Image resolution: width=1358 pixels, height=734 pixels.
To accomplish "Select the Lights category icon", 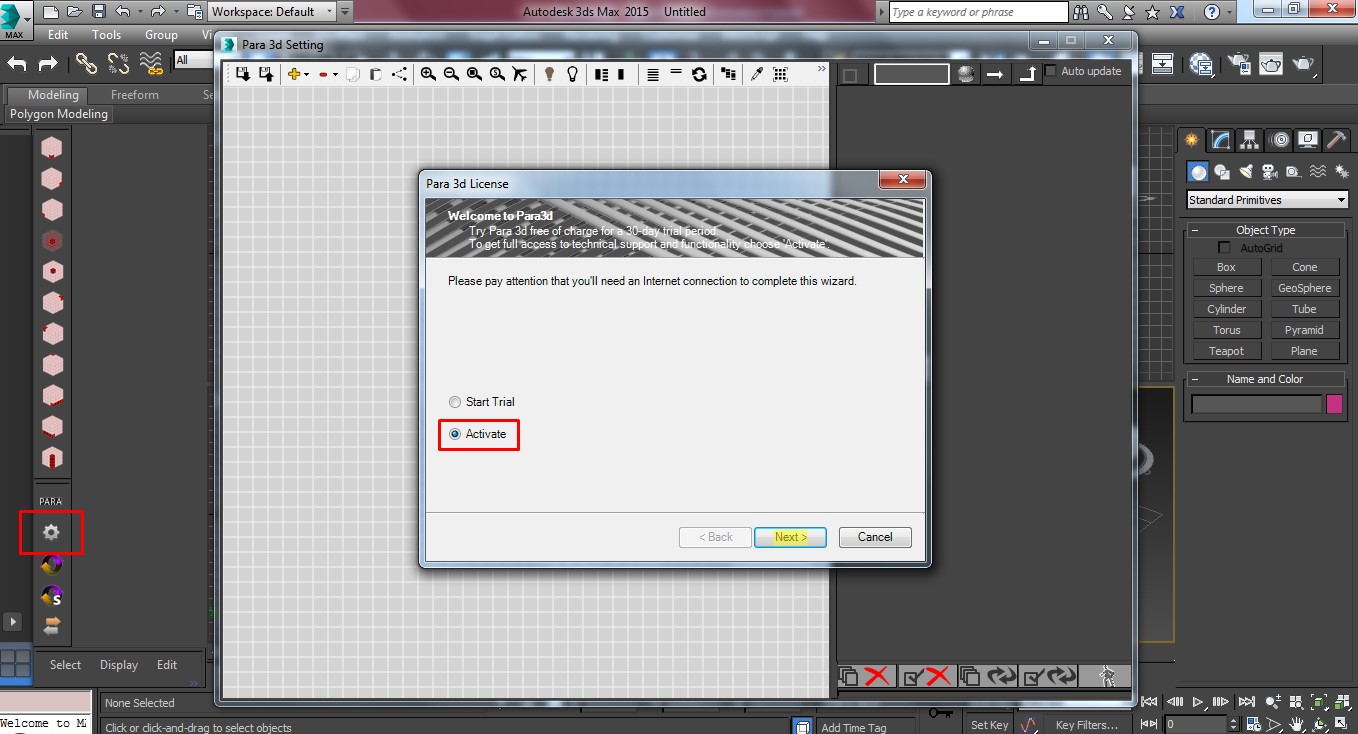I will [1246, 172].
